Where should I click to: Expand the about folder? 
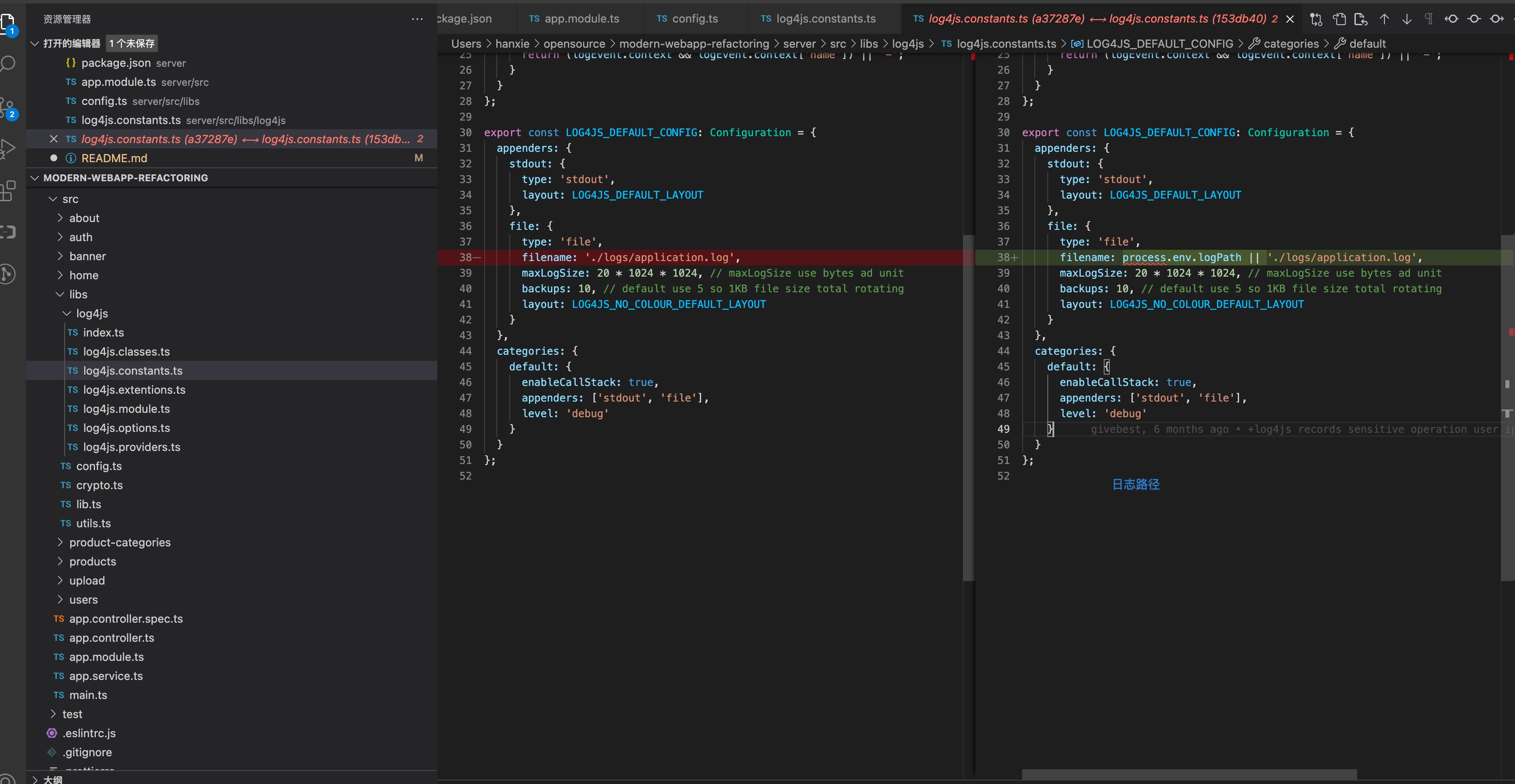click(x=84, y=218)
